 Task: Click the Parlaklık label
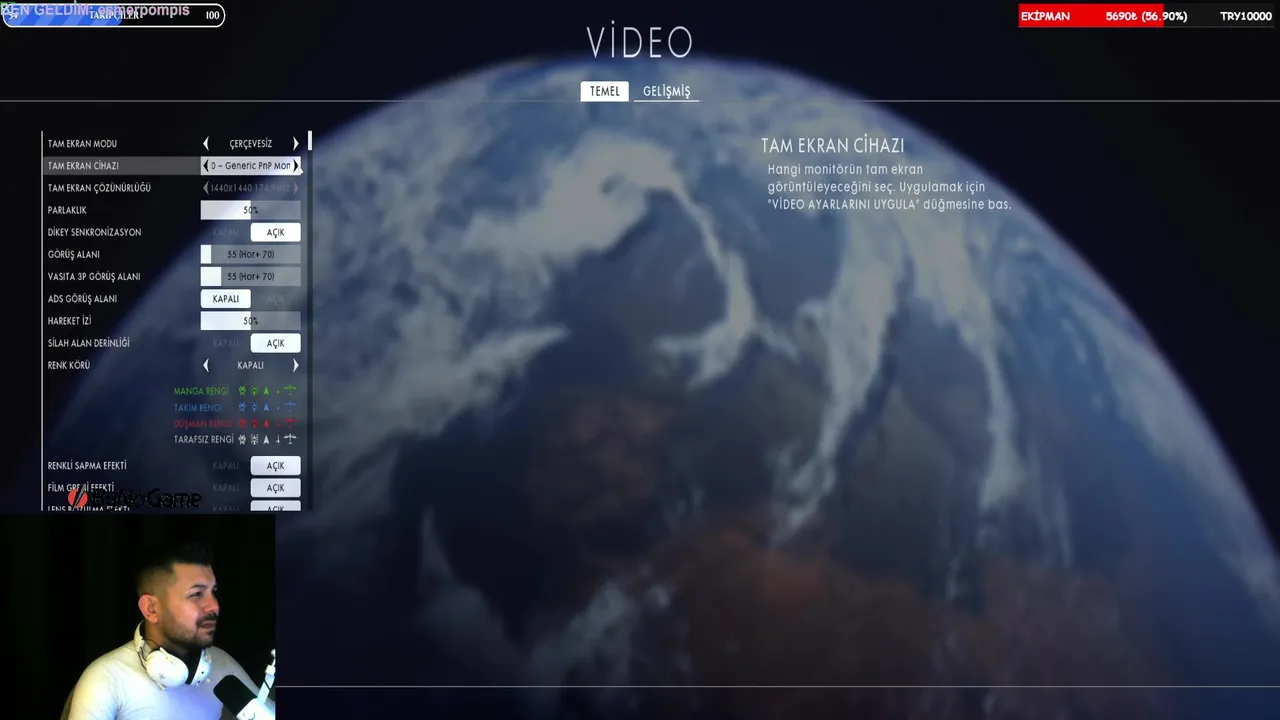click(67, 210)
